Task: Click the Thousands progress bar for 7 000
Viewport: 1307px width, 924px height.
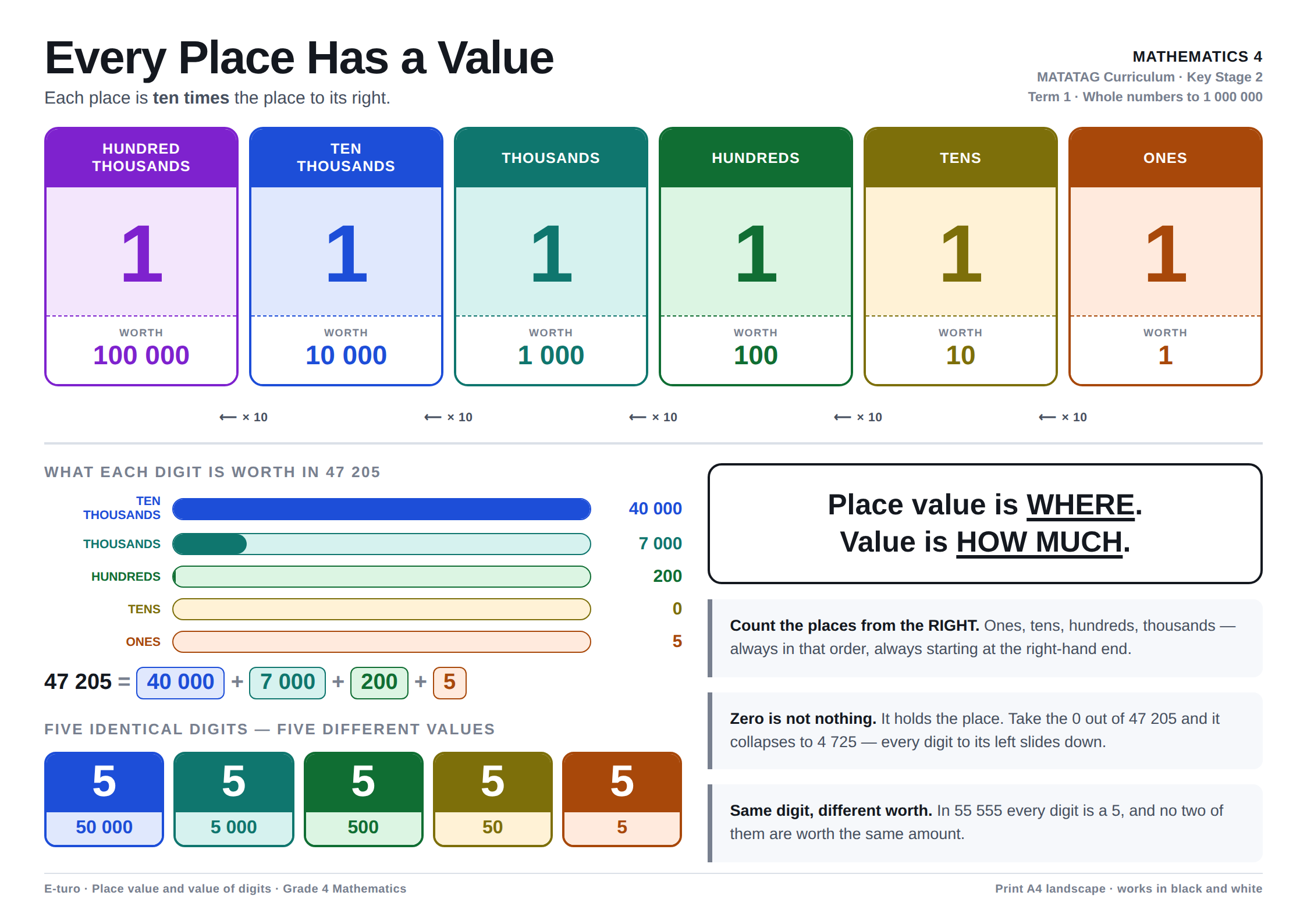Action: point(382,544)
